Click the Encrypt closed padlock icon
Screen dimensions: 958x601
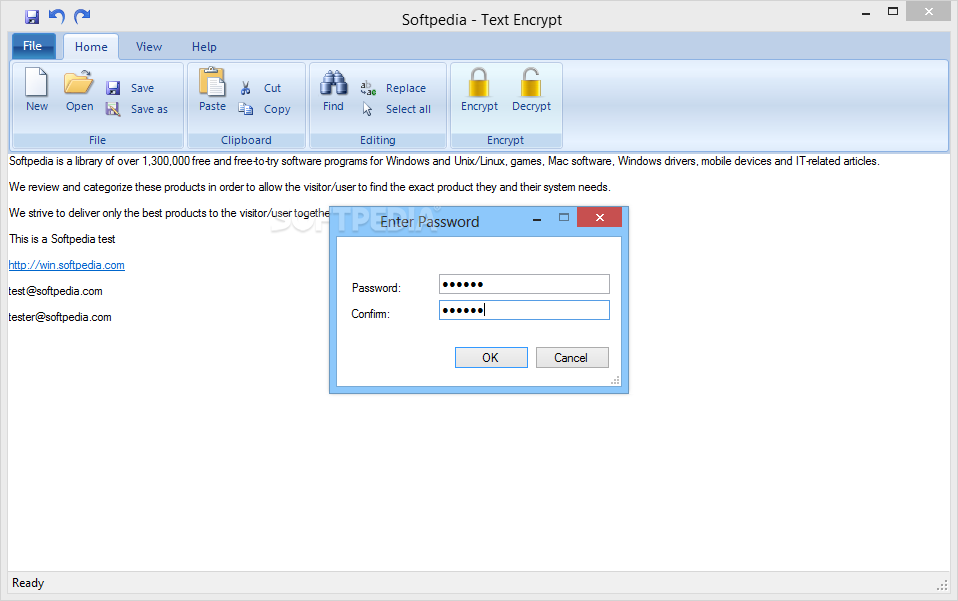[x=479, y=82]
